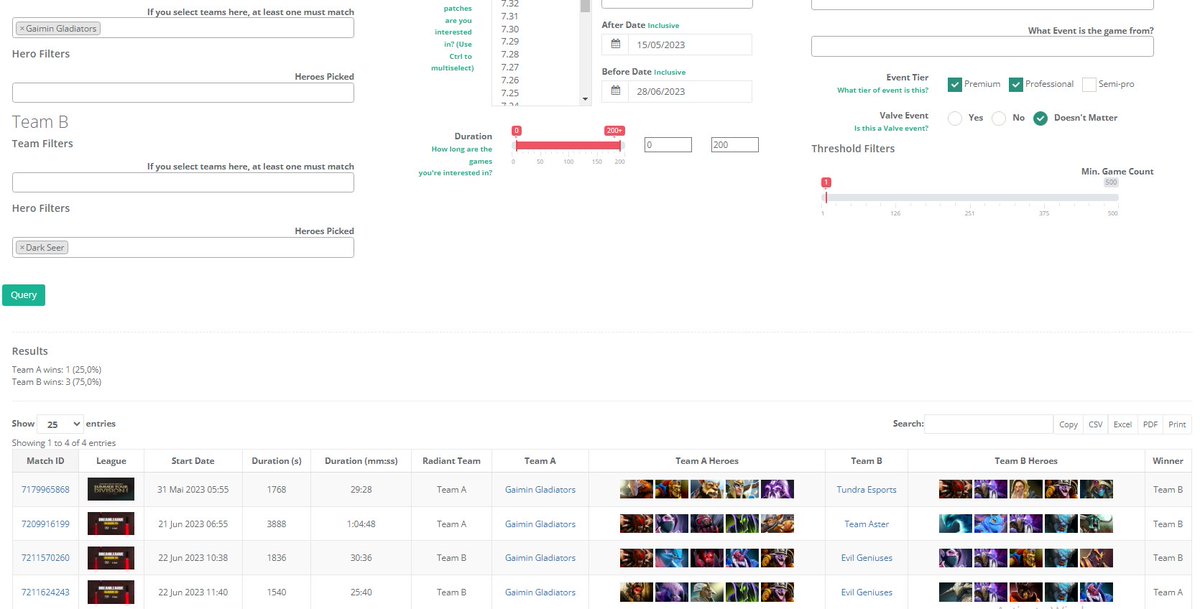Uncheck the Professional event tier checkbox
This screenshot has height=609, width=1200.
tap(1016, 85)
